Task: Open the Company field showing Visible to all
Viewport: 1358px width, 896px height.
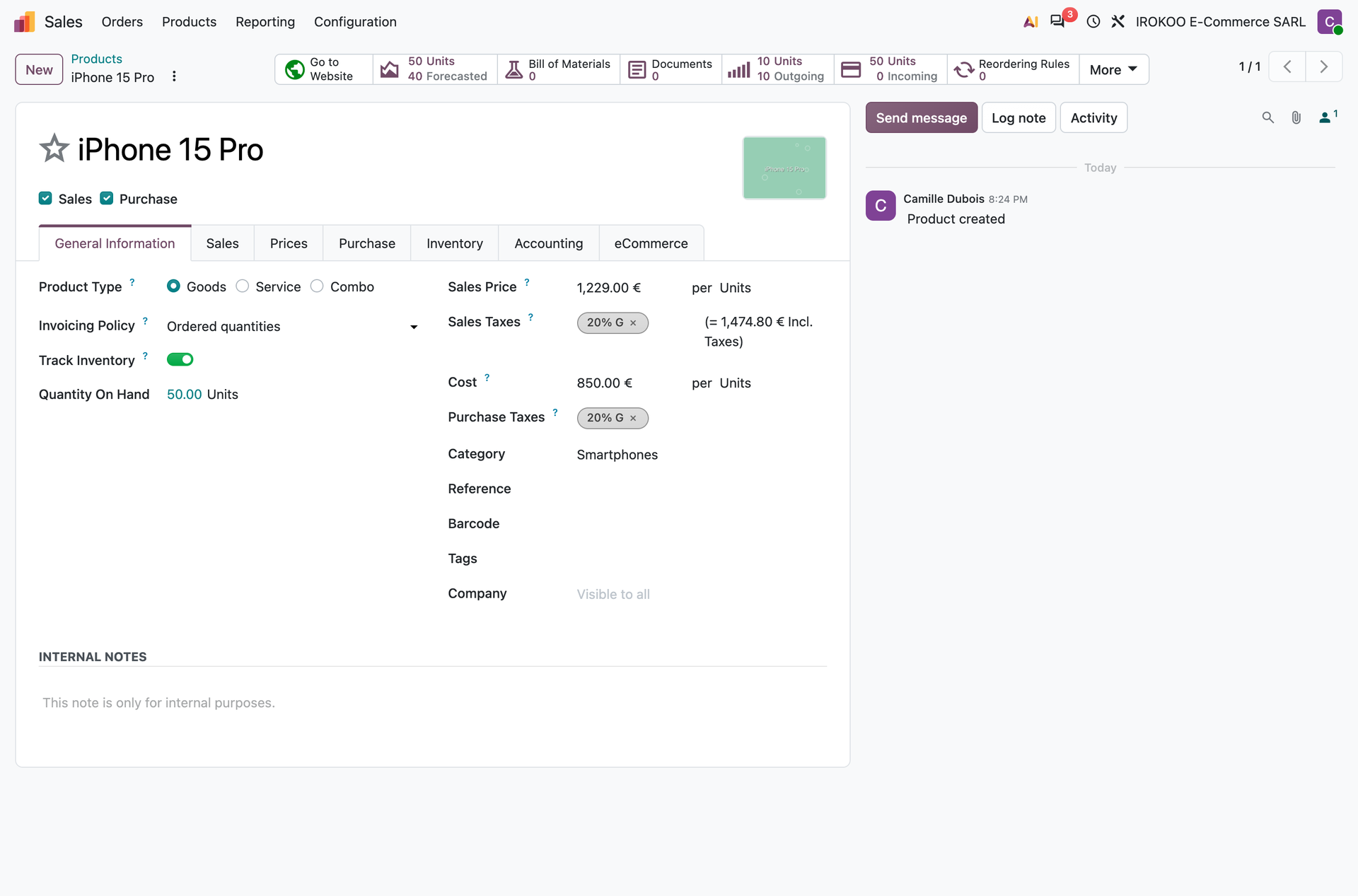Action: 701,594
